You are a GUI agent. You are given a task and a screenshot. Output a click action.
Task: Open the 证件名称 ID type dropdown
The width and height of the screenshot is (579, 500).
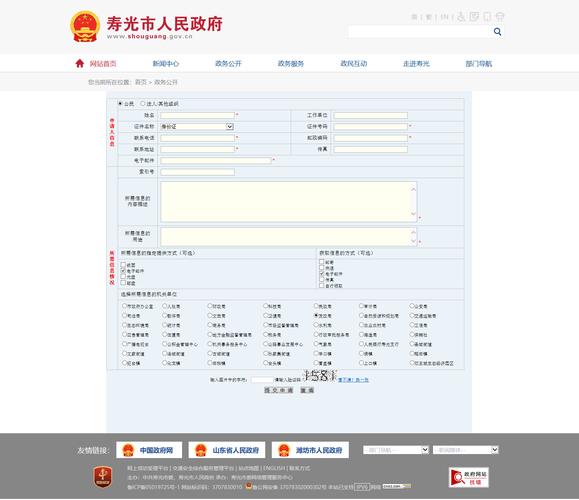[197, 127]
